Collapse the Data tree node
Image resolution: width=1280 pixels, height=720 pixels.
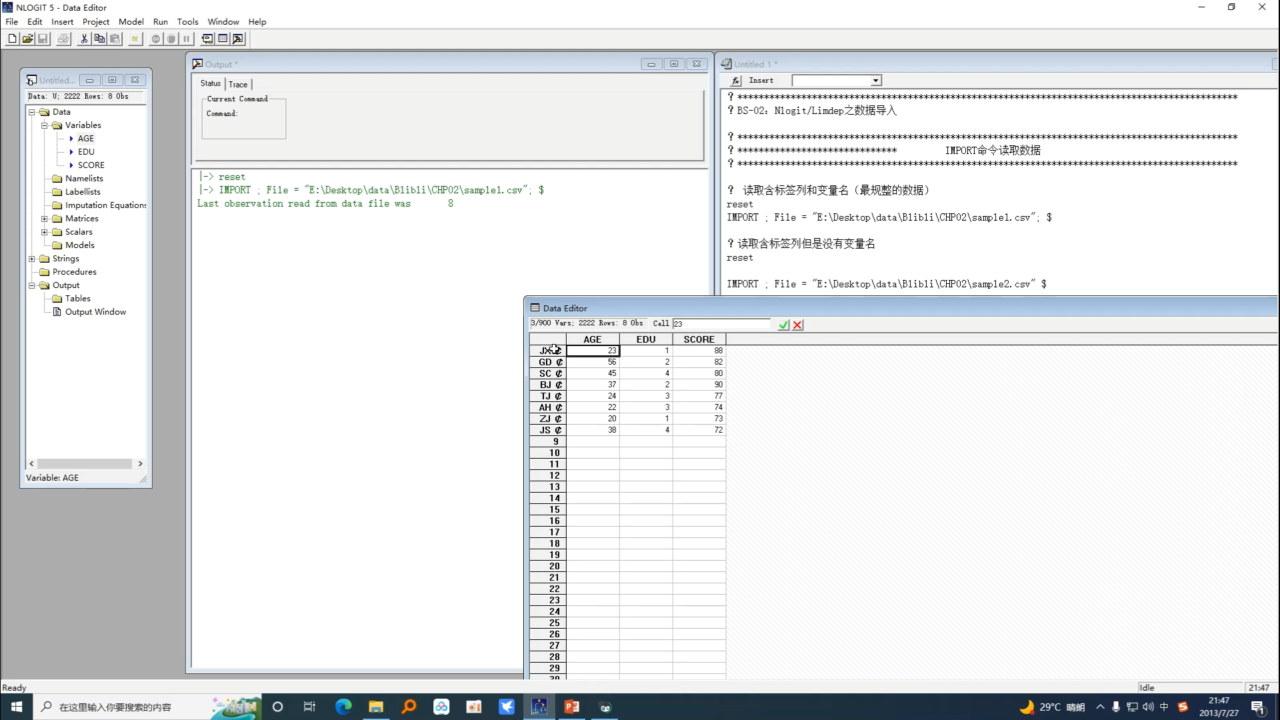(32, 112)
